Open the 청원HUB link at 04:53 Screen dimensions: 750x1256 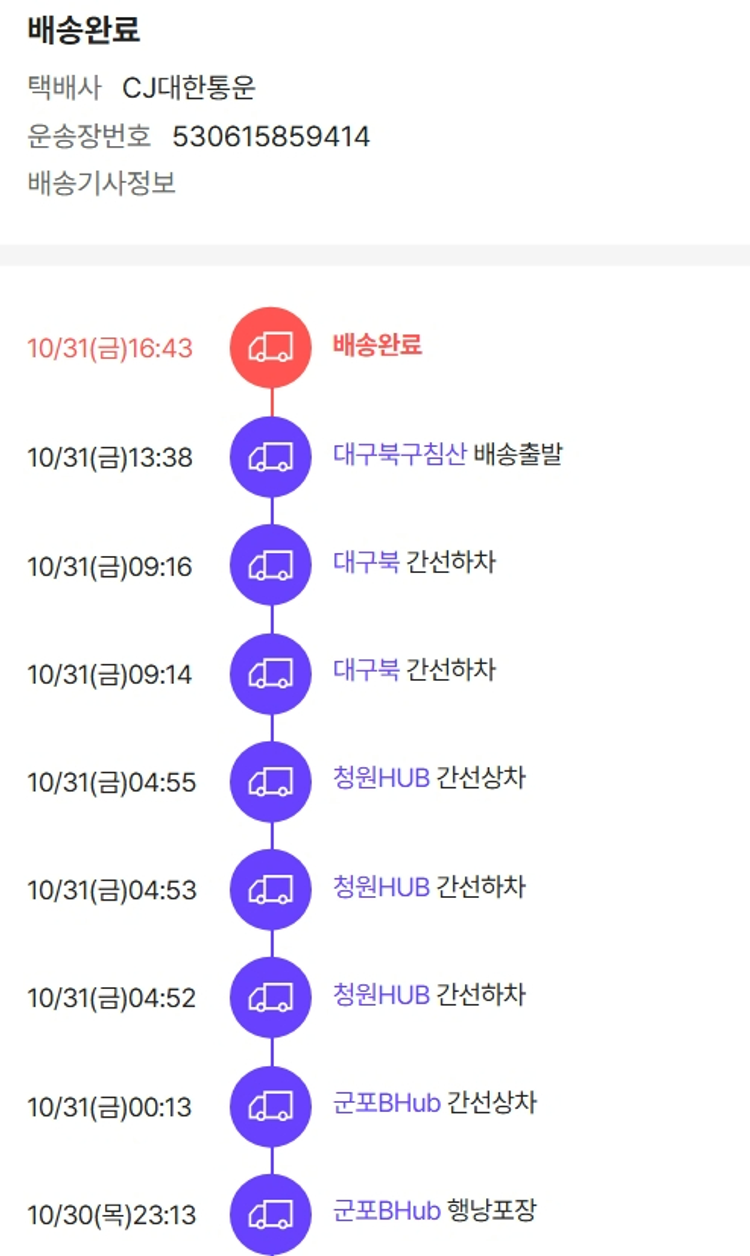381,887
